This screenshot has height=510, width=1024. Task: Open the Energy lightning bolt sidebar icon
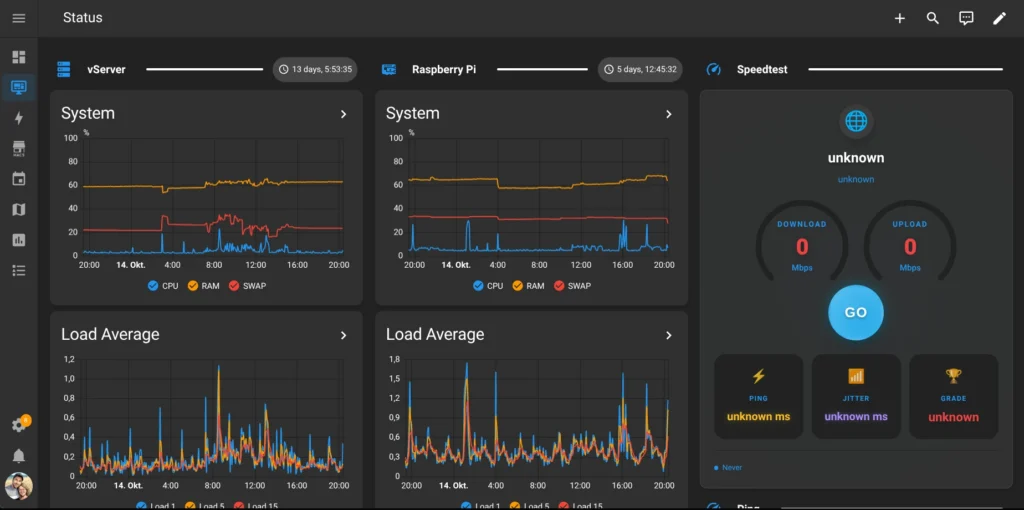point(19,118)
